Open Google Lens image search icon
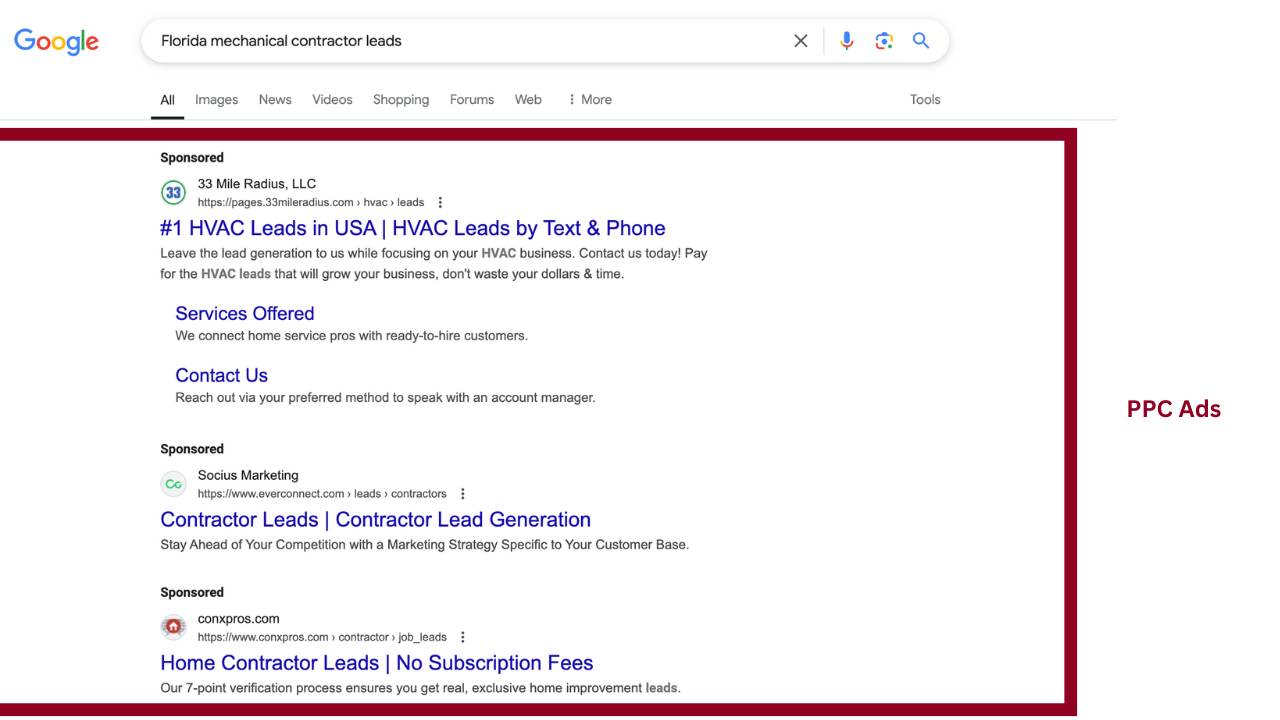The height and width of the screenshot is (720, 1280). pyautogui.click(x=884, y=41)
